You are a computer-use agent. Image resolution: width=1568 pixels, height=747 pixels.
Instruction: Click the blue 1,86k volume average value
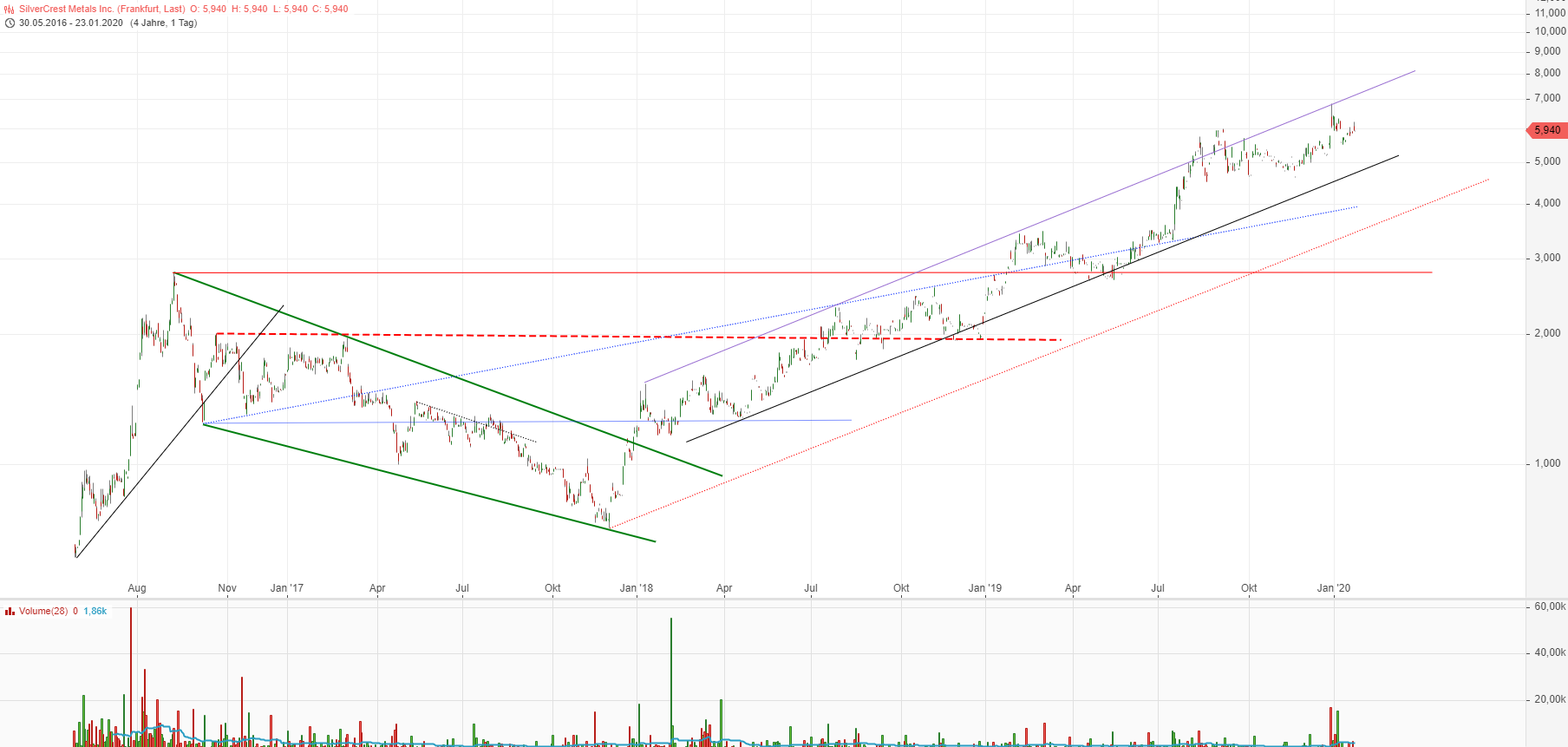95,612
